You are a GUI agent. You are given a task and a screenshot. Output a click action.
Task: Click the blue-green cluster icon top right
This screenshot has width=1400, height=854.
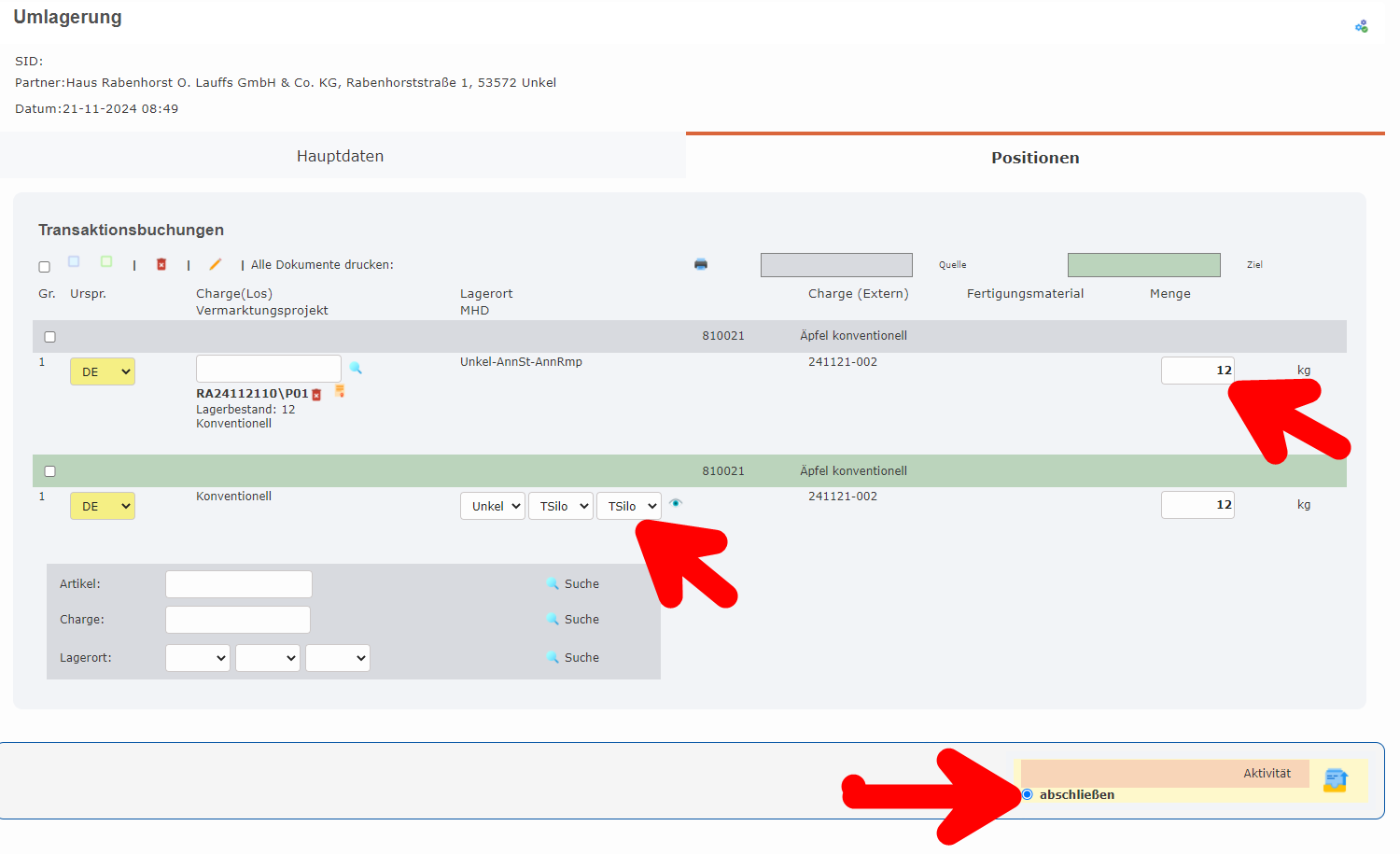point(1362,26)
